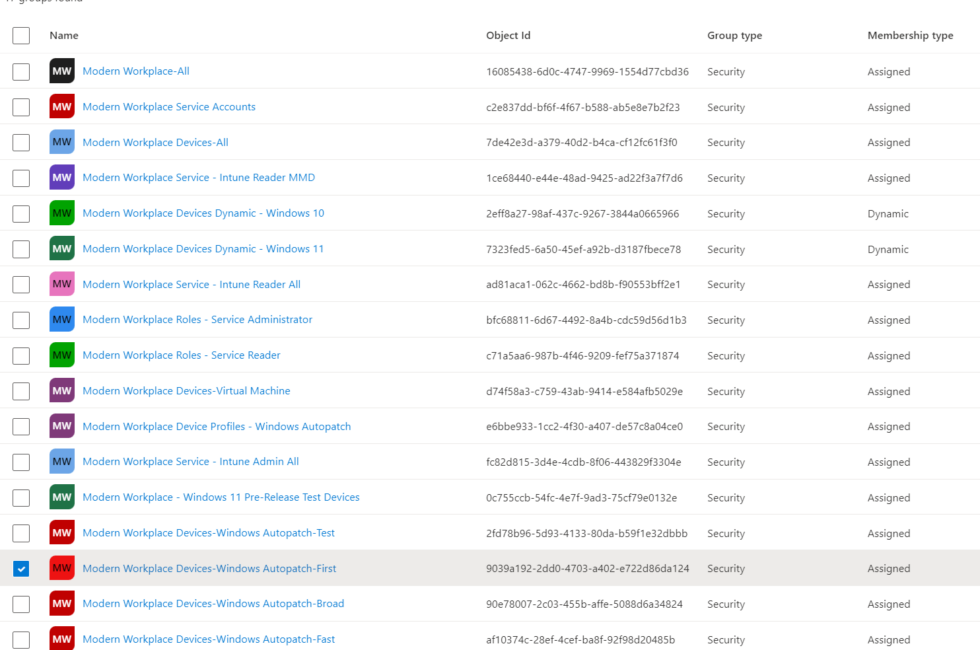Viewport: 980px width, 650px height.
Task: Check the box for Modern Workplace-All
Action: click(x=21, y=72)
